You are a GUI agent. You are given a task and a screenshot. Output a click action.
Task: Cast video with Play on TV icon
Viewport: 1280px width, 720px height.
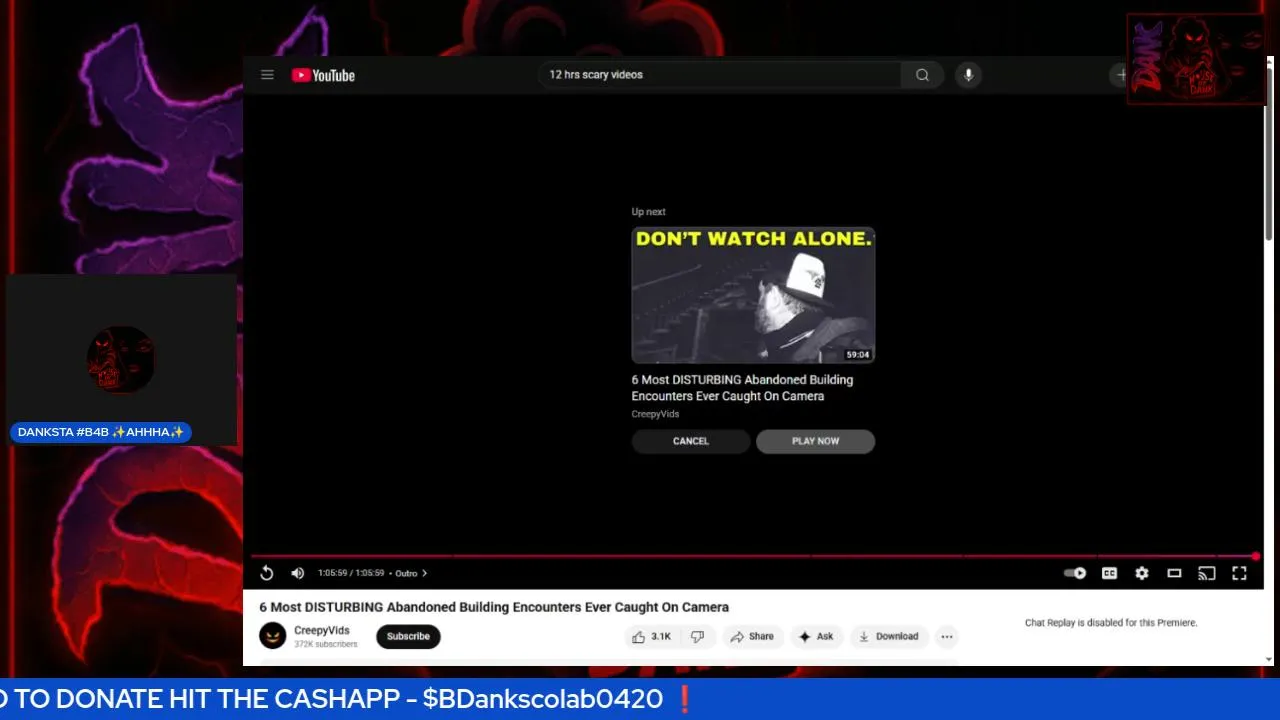(1207, 573)
